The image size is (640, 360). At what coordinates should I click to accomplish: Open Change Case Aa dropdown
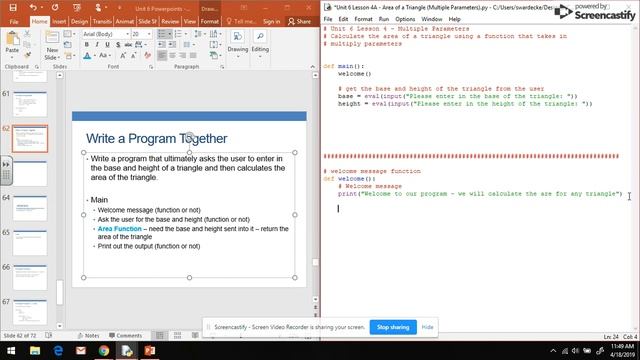coord(104,56)
